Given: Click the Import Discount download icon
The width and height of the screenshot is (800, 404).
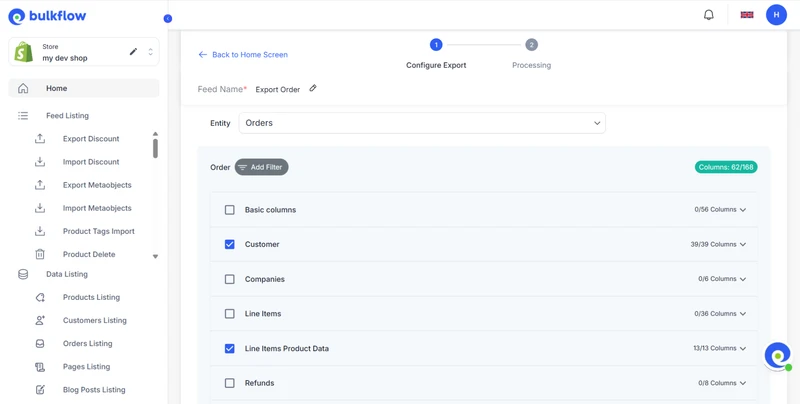Looking at the screenshot, I should click(x=40, y=162).
